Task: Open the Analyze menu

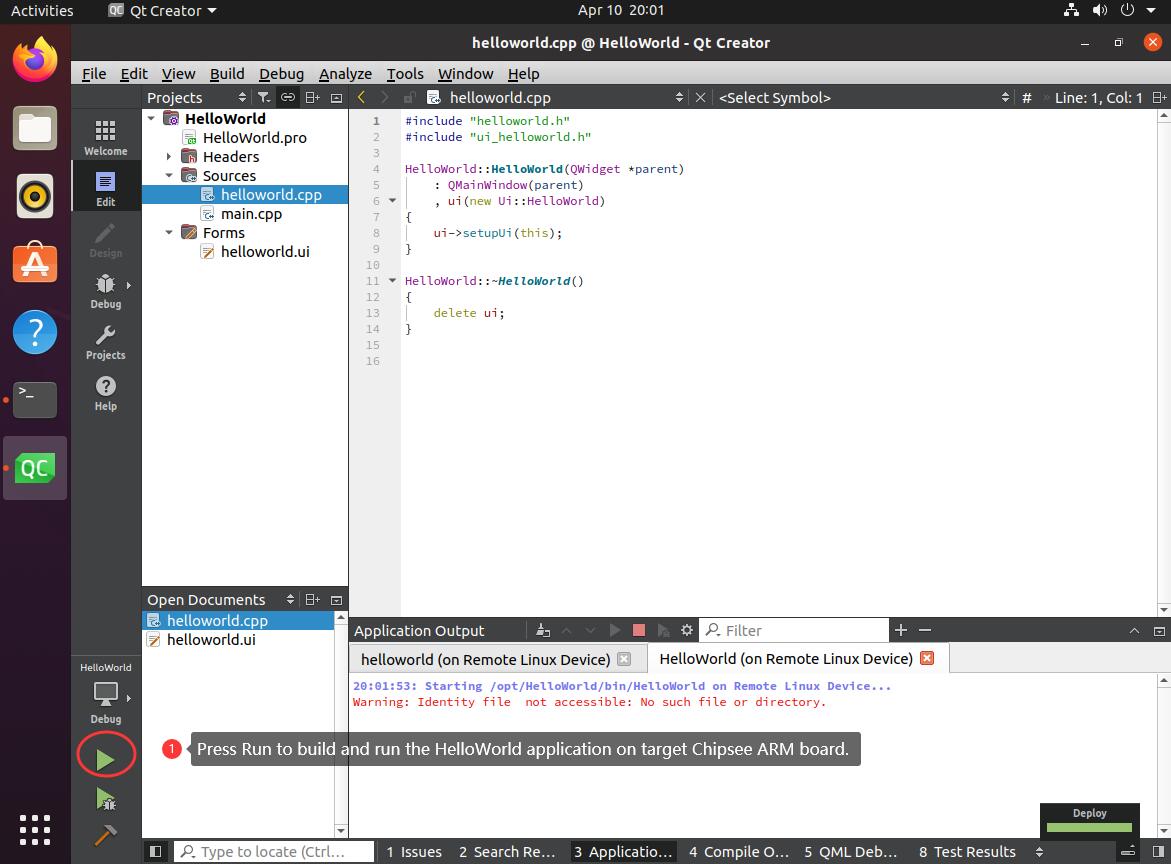Action: coord(345,73)
